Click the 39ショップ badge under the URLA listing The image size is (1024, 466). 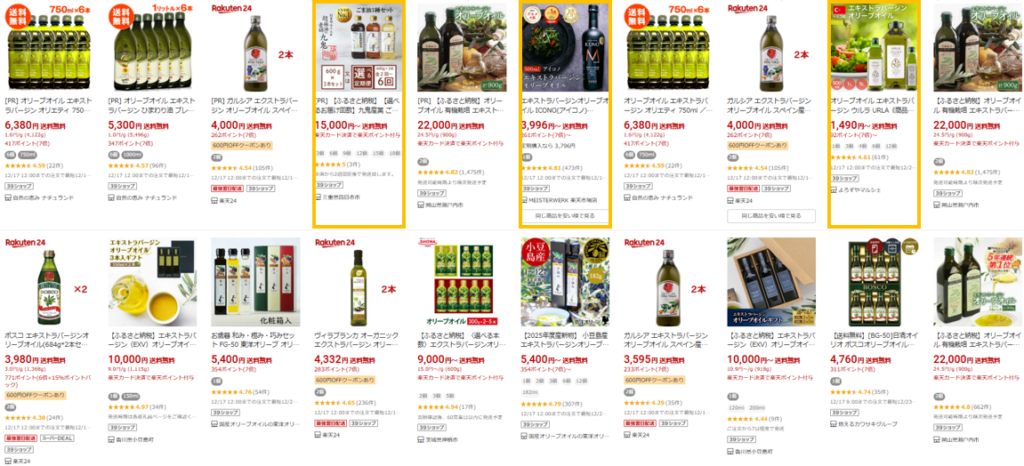click(844, 178)
